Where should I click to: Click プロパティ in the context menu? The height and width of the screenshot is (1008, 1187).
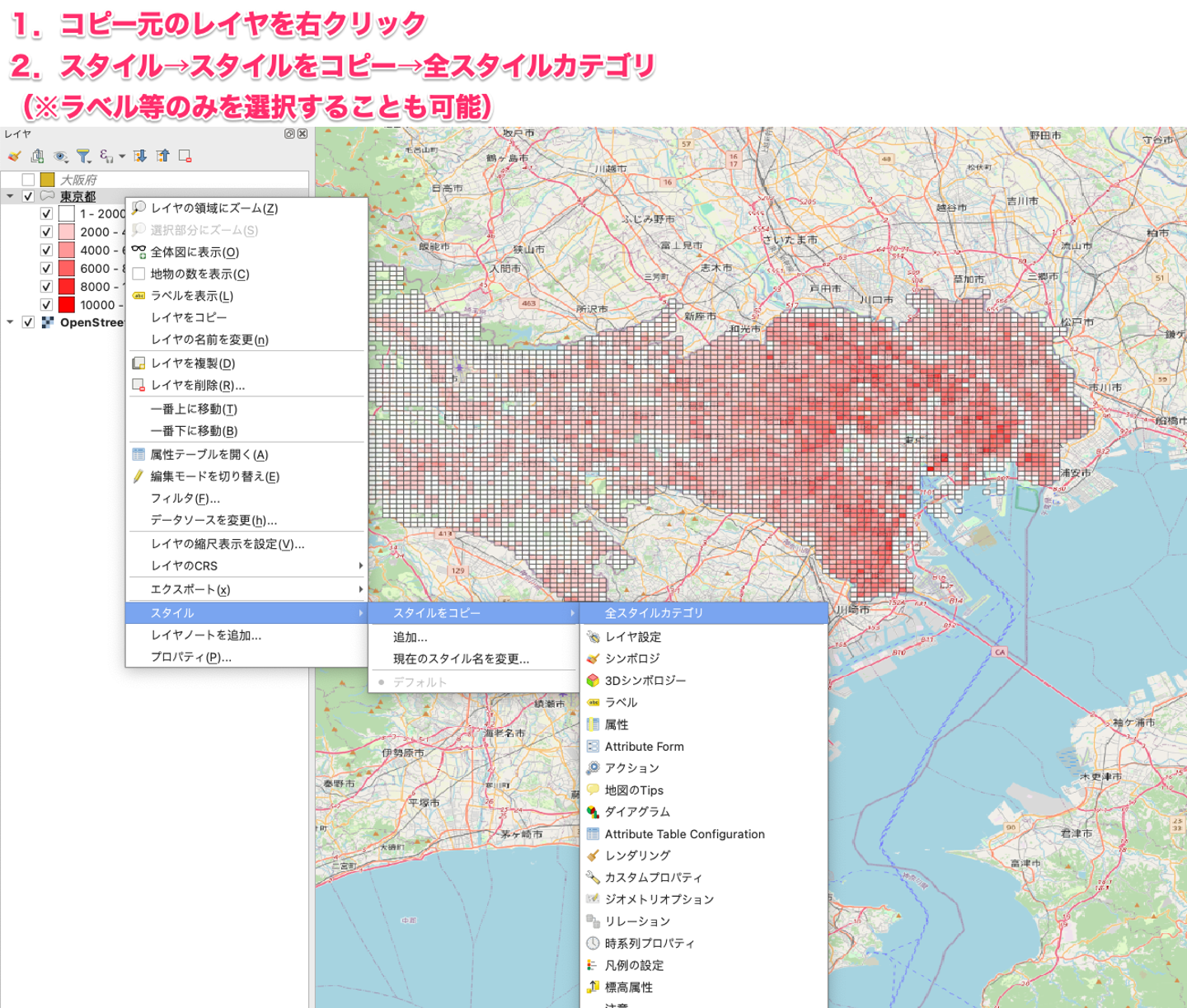click(x=190, y=657)
